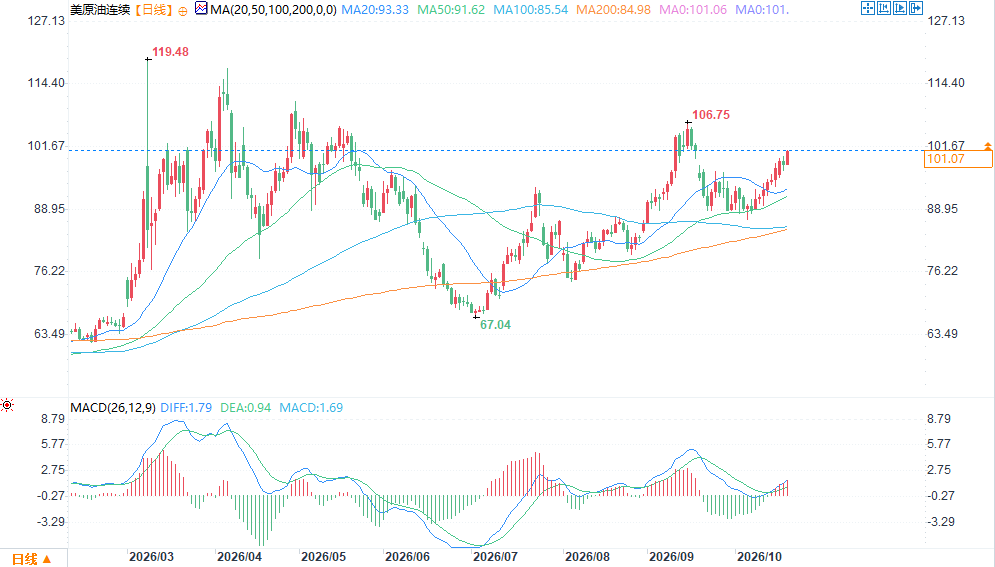995x567 pixels.
Task: Click the left MACD axis 8.79 label
Action: [53, 419]
